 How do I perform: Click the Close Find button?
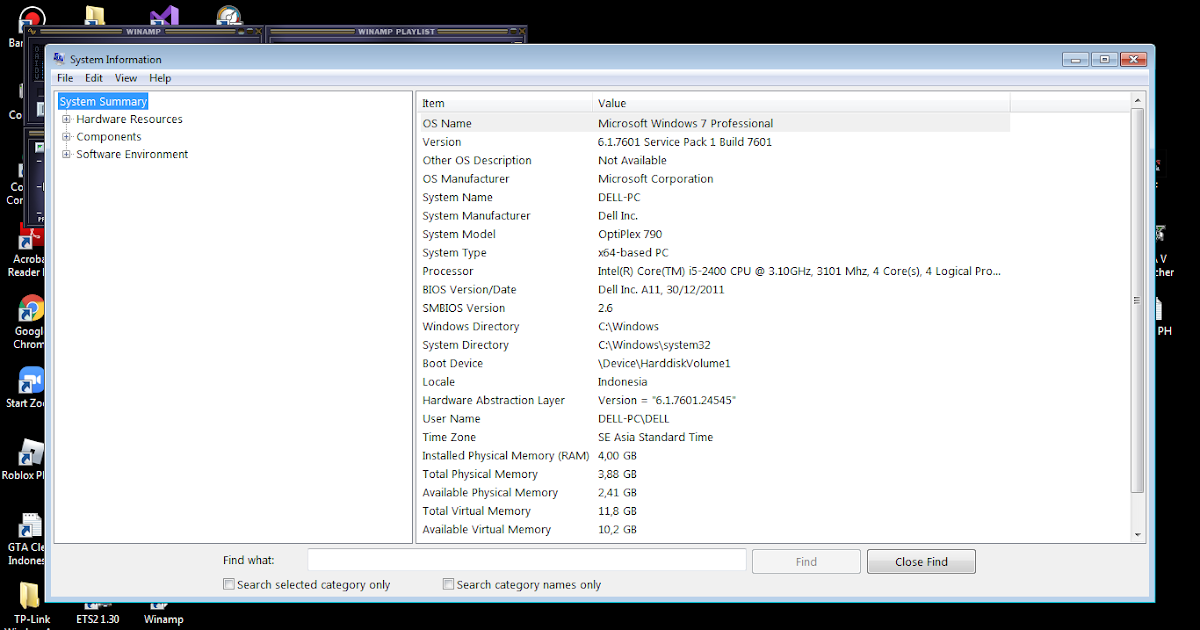point(920,560)
